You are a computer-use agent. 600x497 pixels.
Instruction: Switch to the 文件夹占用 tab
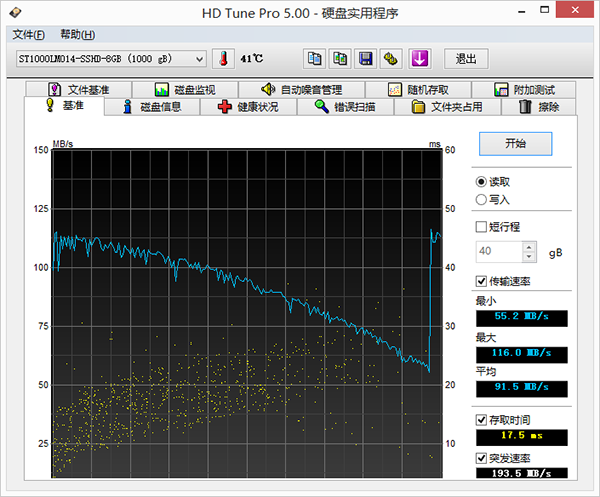(x=447, y=107)
